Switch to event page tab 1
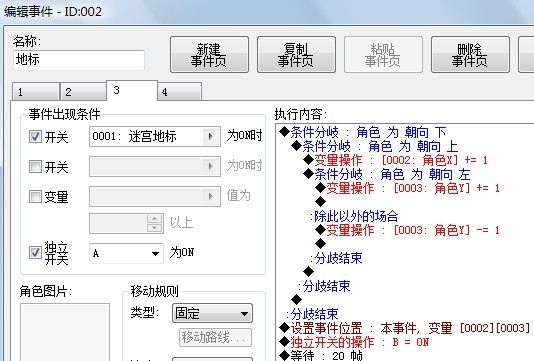This screenshot has height=361, width=534. 35,91
